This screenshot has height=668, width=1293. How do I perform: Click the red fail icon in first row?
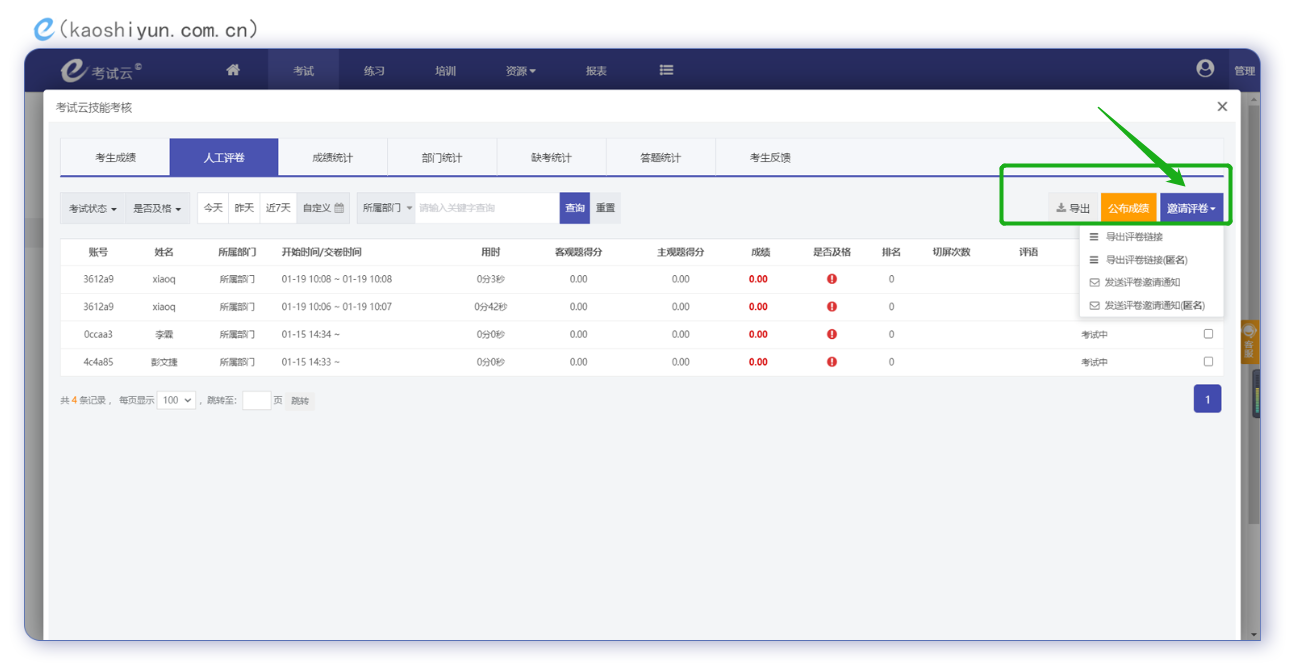[x=831, y=279]
